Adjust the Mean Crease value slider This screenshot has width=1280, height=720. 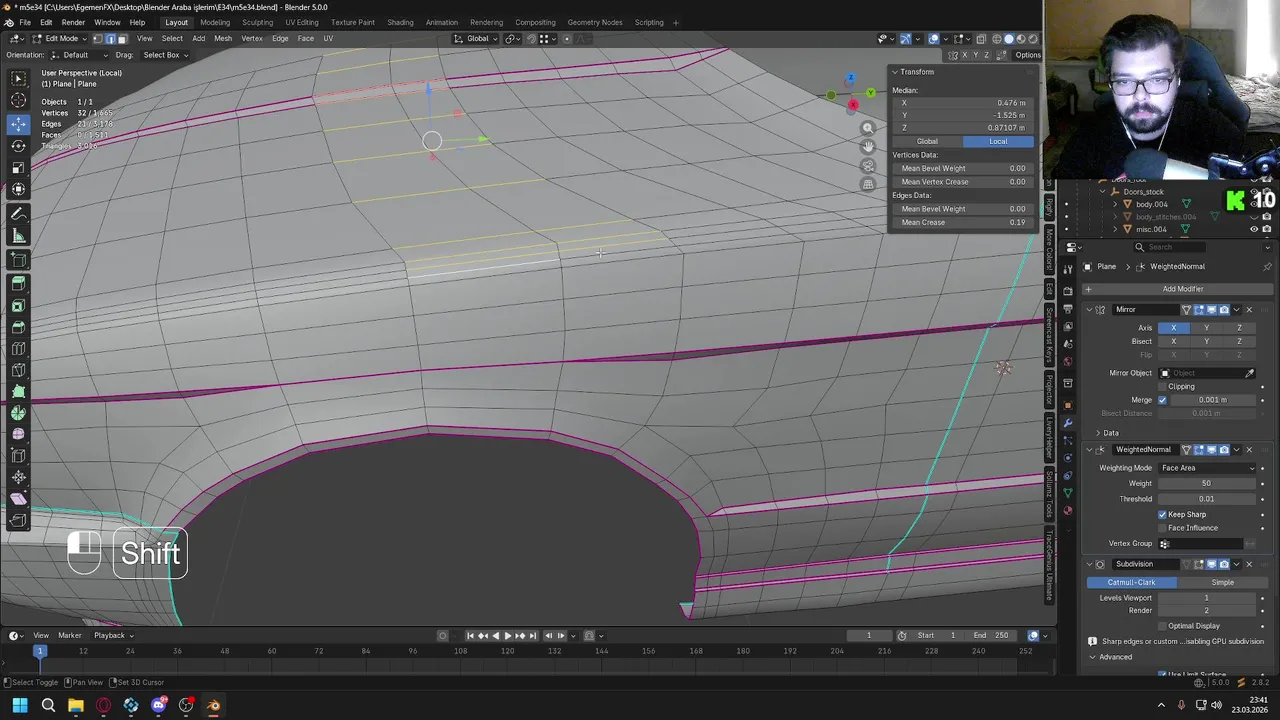tap(962, 223)
